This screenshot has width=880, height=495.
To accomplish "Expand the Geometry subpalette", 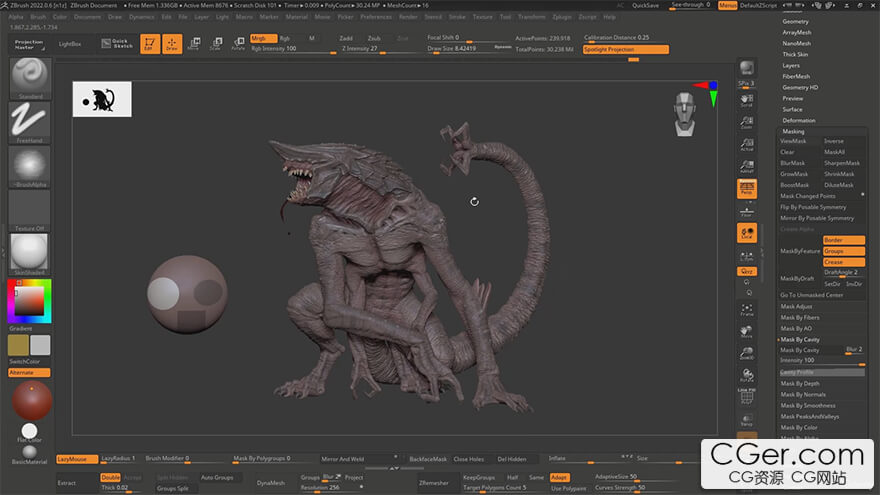I will pyautogui.click(x=795, y=21).
